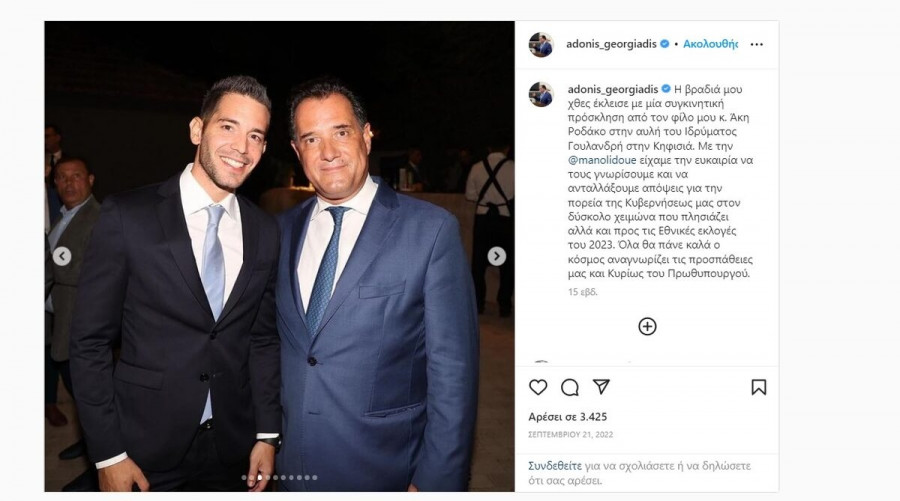Share the post via paper plane icon

[x=601, y=387]
